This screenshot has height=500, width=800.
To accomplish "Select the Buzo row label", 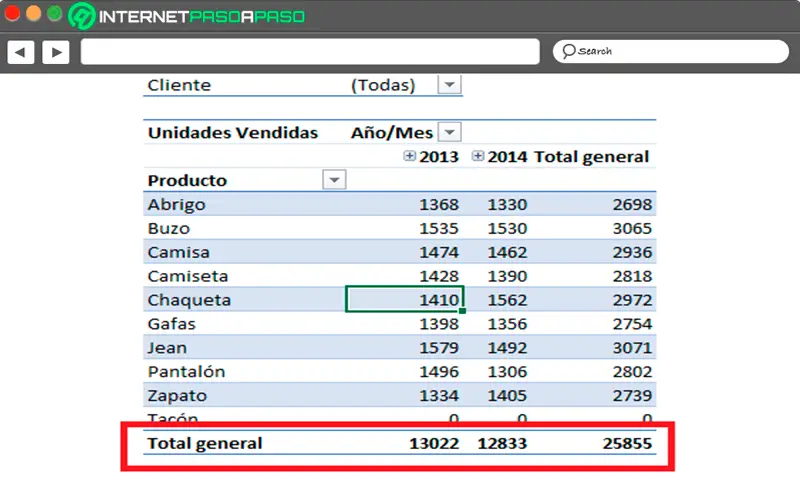I will point(168,228).
